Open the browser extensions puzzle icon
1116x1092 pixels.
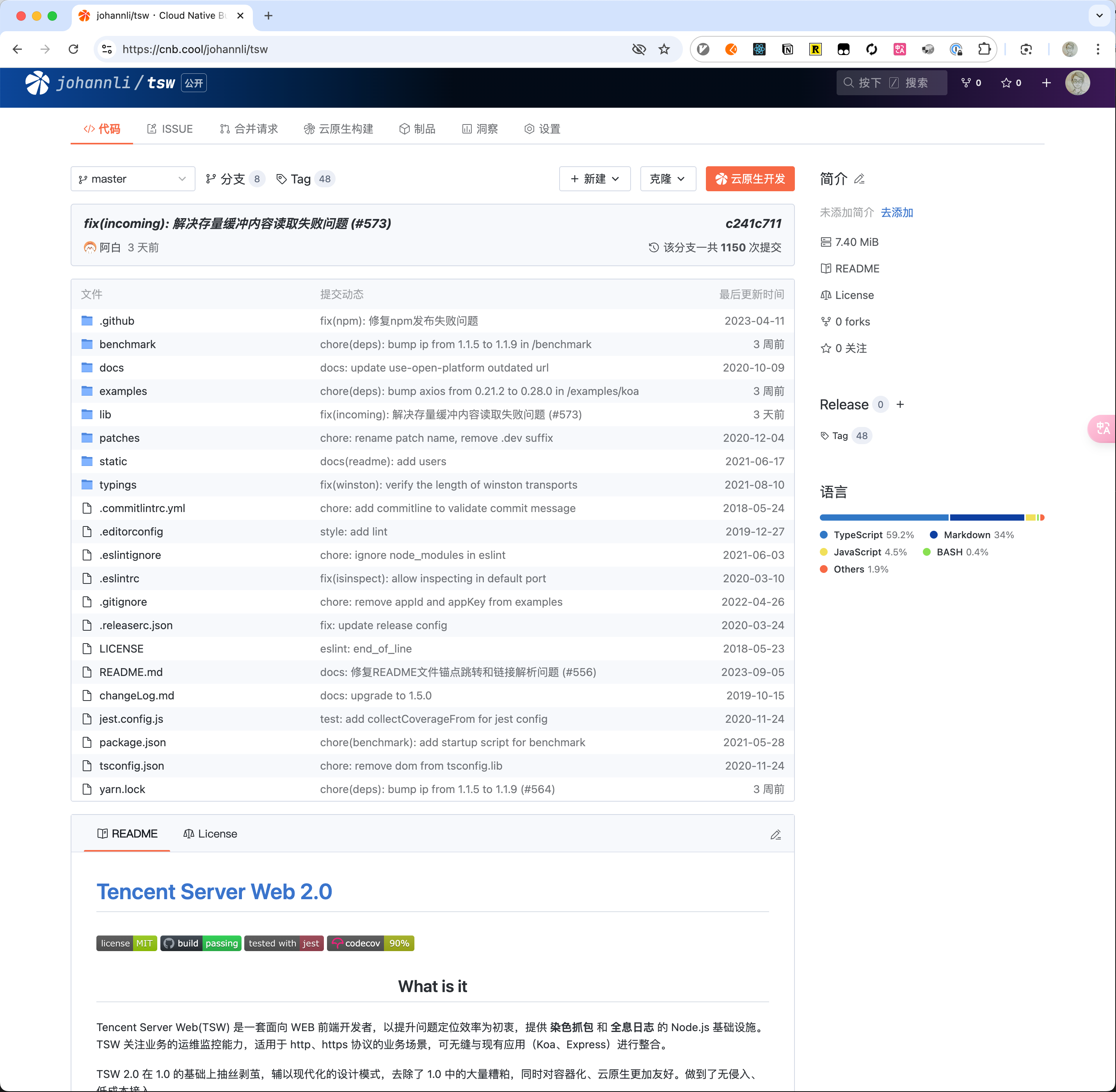tap(984, 49)
